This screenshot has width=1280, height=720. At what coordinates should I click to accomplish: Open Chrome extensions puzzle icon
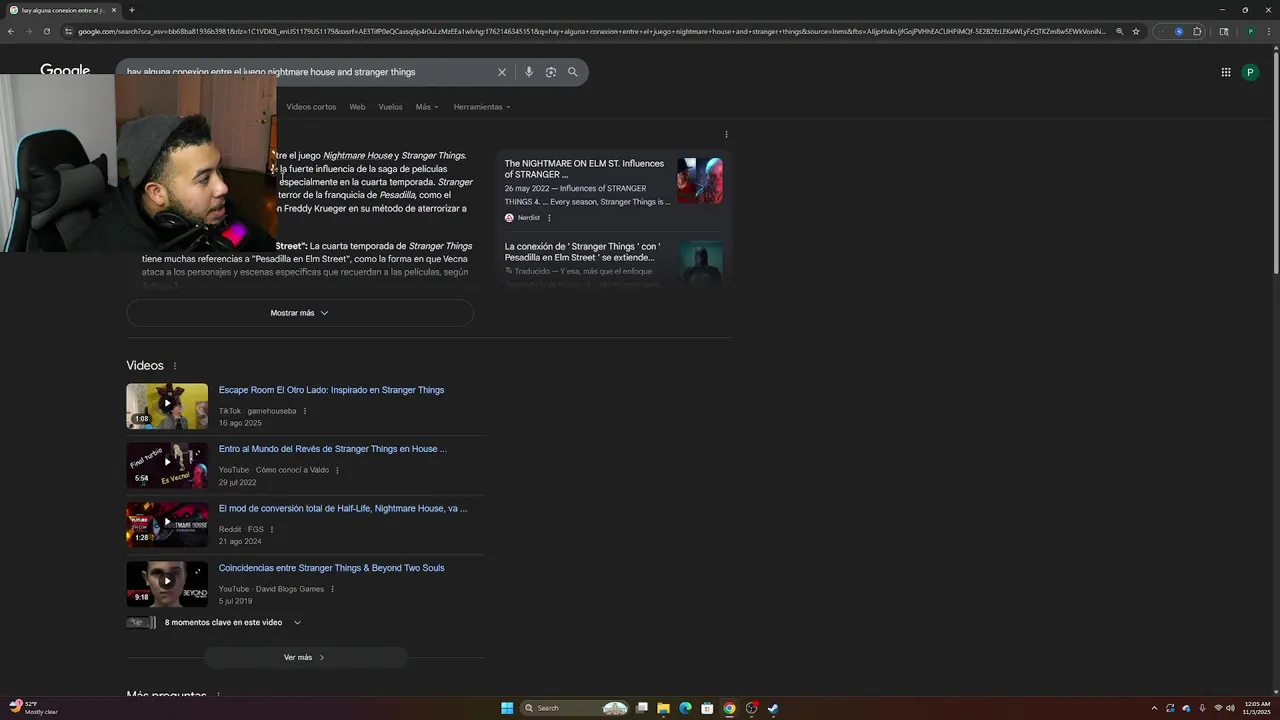pos(1198,31)
